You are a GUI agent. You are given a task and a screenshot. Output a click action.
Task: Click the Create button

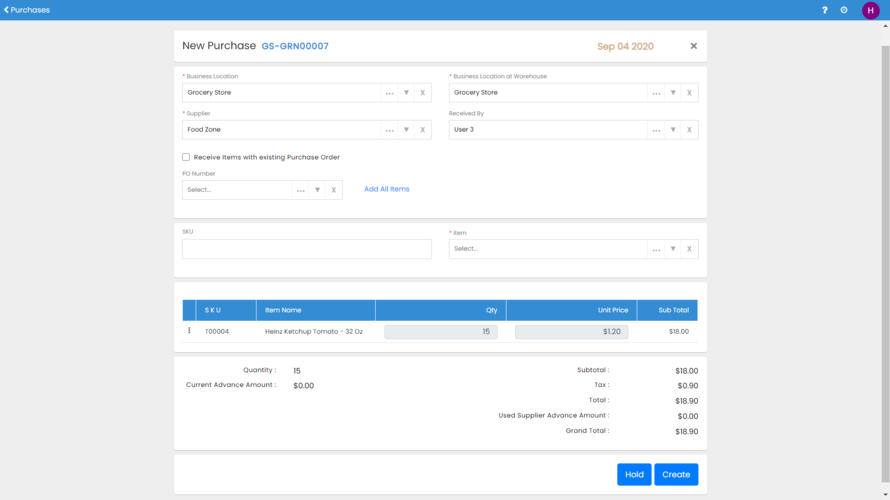[676, 474]
